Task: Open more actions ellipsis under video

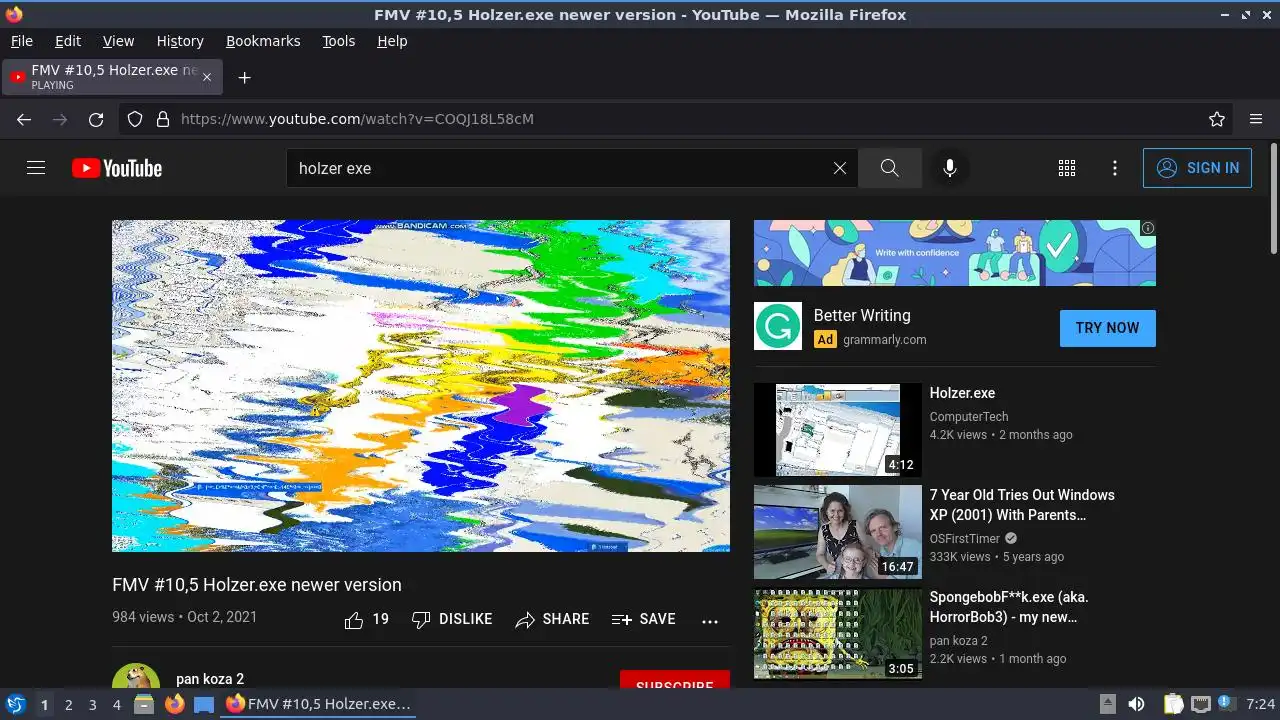Action: (710, 621)
